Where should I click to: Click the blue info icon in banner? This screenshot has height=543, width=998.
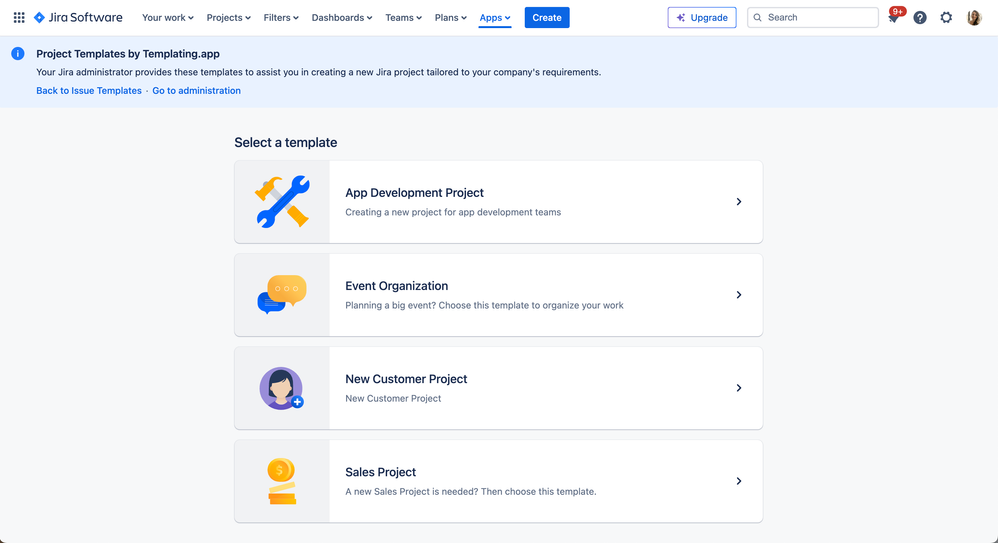(x=18, y=54)
